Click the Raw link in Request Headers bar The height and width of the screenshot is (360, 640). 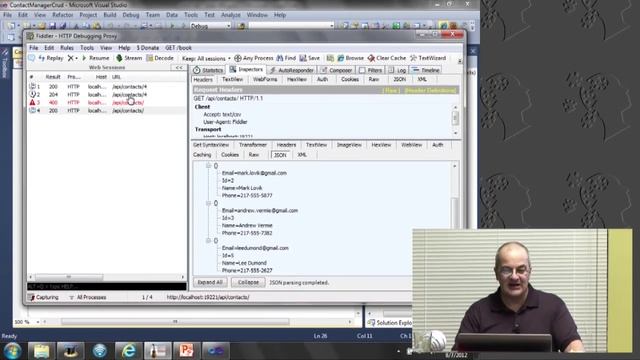click(x=391, y=90)
